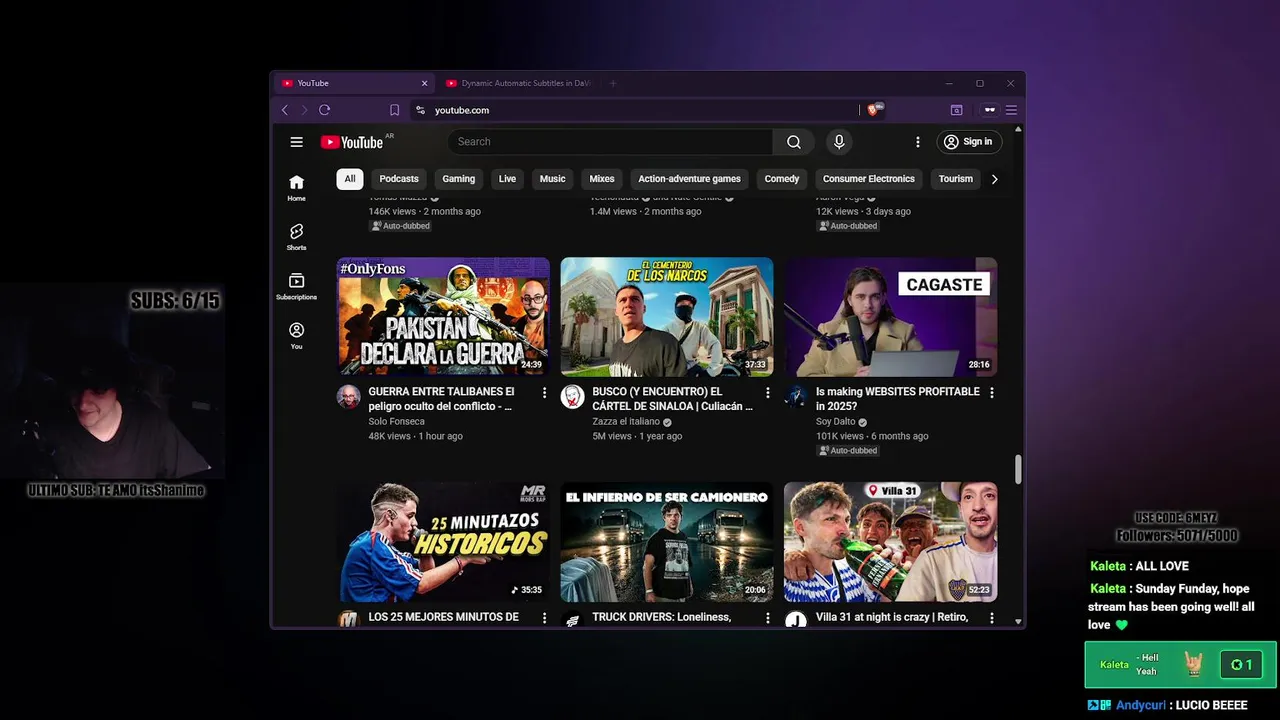Switch to Dynamic Automatic Subtitles tab
This screenshot has width=1280, height=720.
tap(519, 83)
